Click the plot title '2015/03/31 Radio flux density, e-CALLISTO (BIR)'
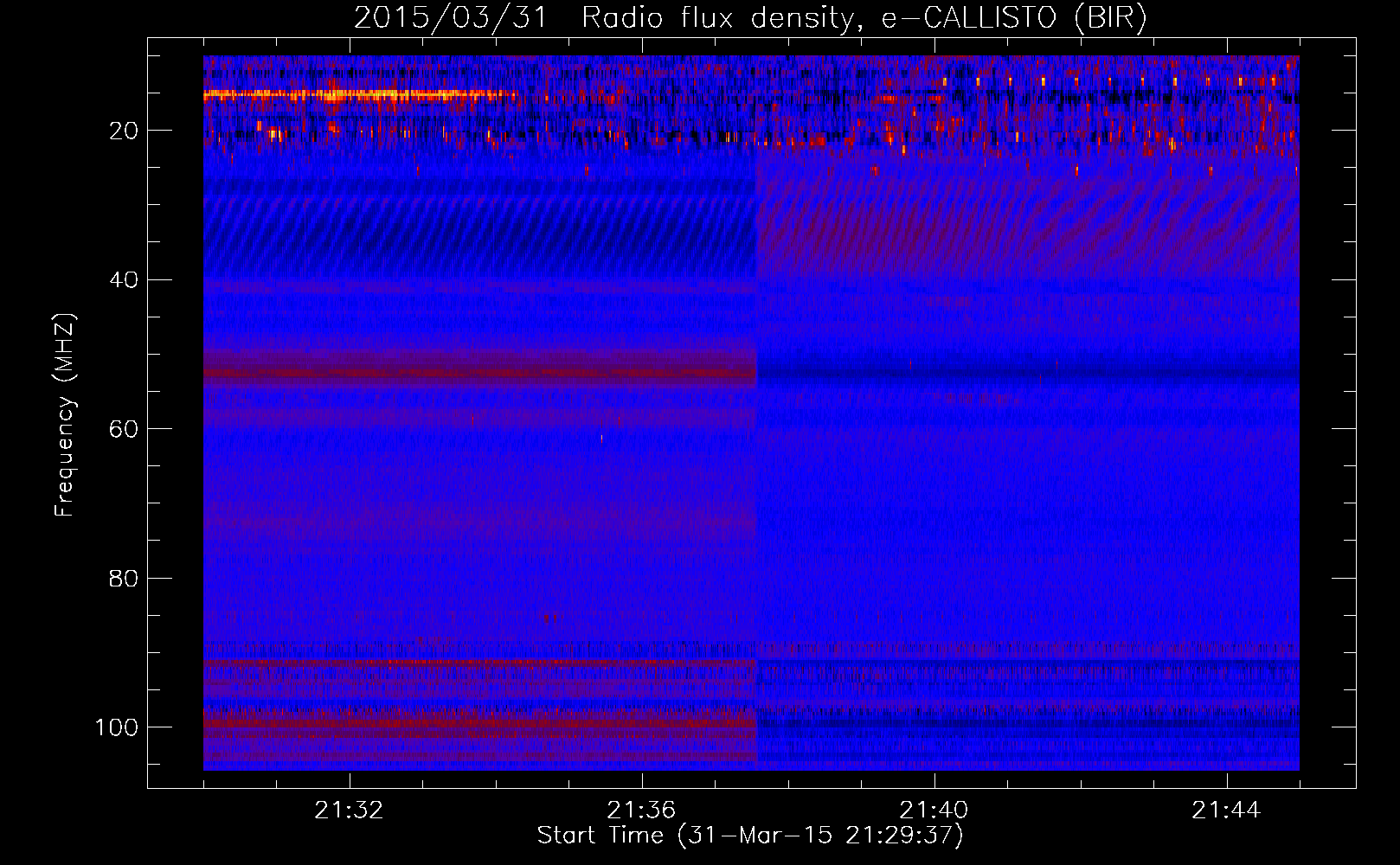Screen dimensions: 1400x865 (x=750, y=17)
